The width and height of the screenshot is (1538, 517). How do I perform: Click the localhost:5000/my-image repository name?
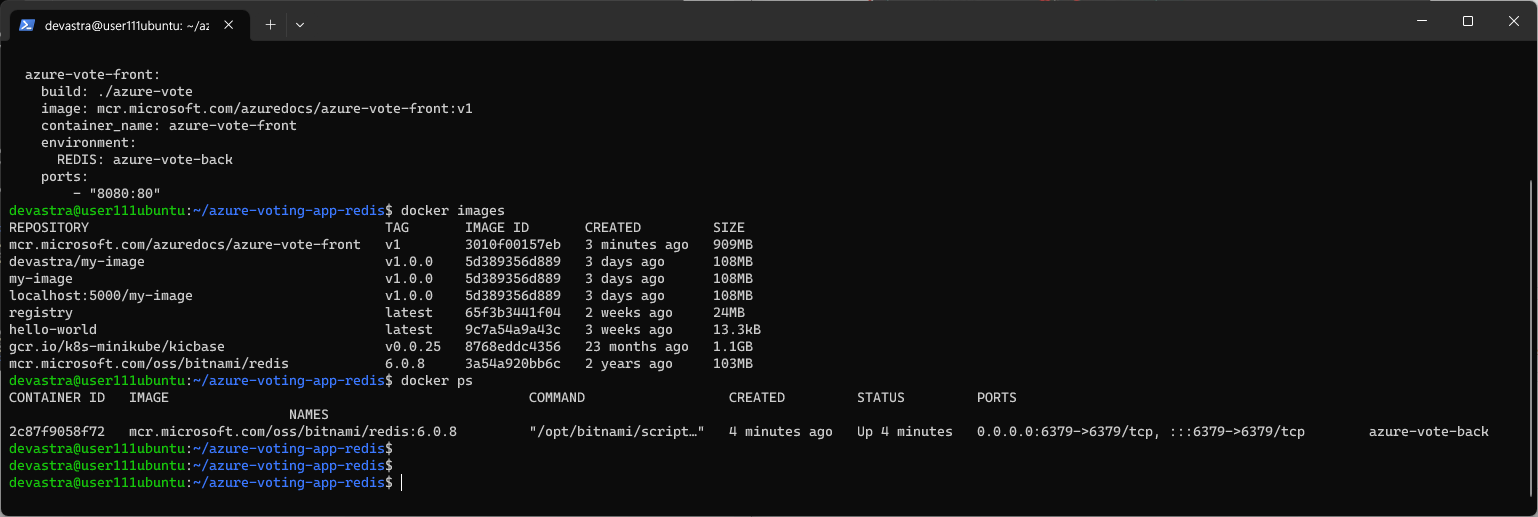(x=101, y=296)
